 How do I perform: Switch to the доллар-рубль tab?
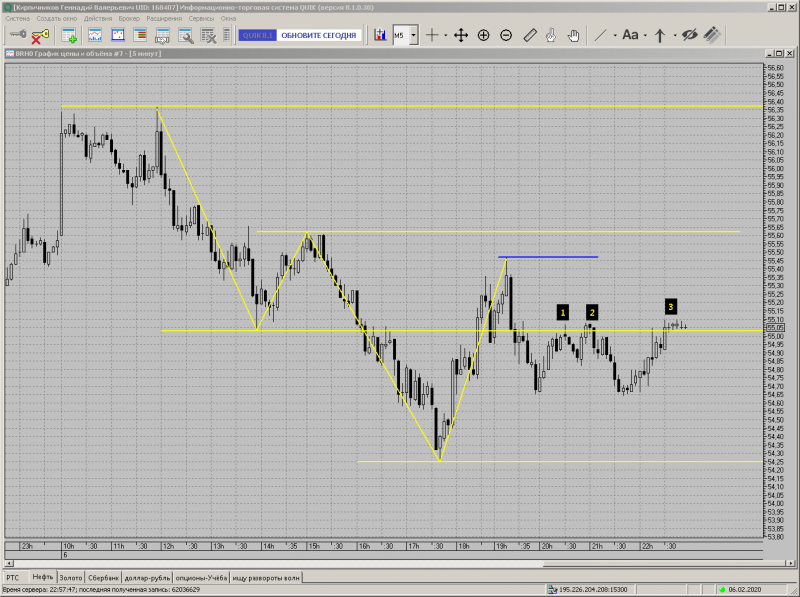(x=147, y=578)
